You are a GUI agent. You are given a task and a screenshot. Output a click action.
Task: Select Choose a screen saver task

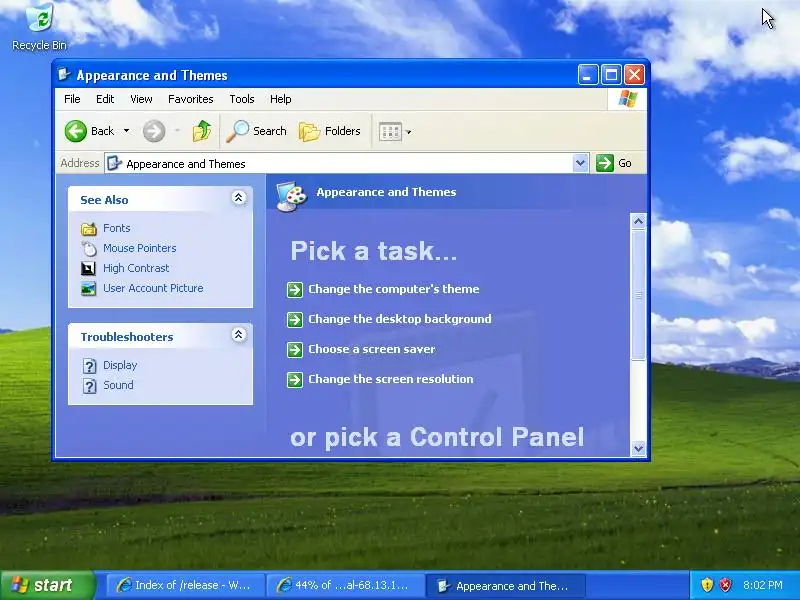coord(372,349)
